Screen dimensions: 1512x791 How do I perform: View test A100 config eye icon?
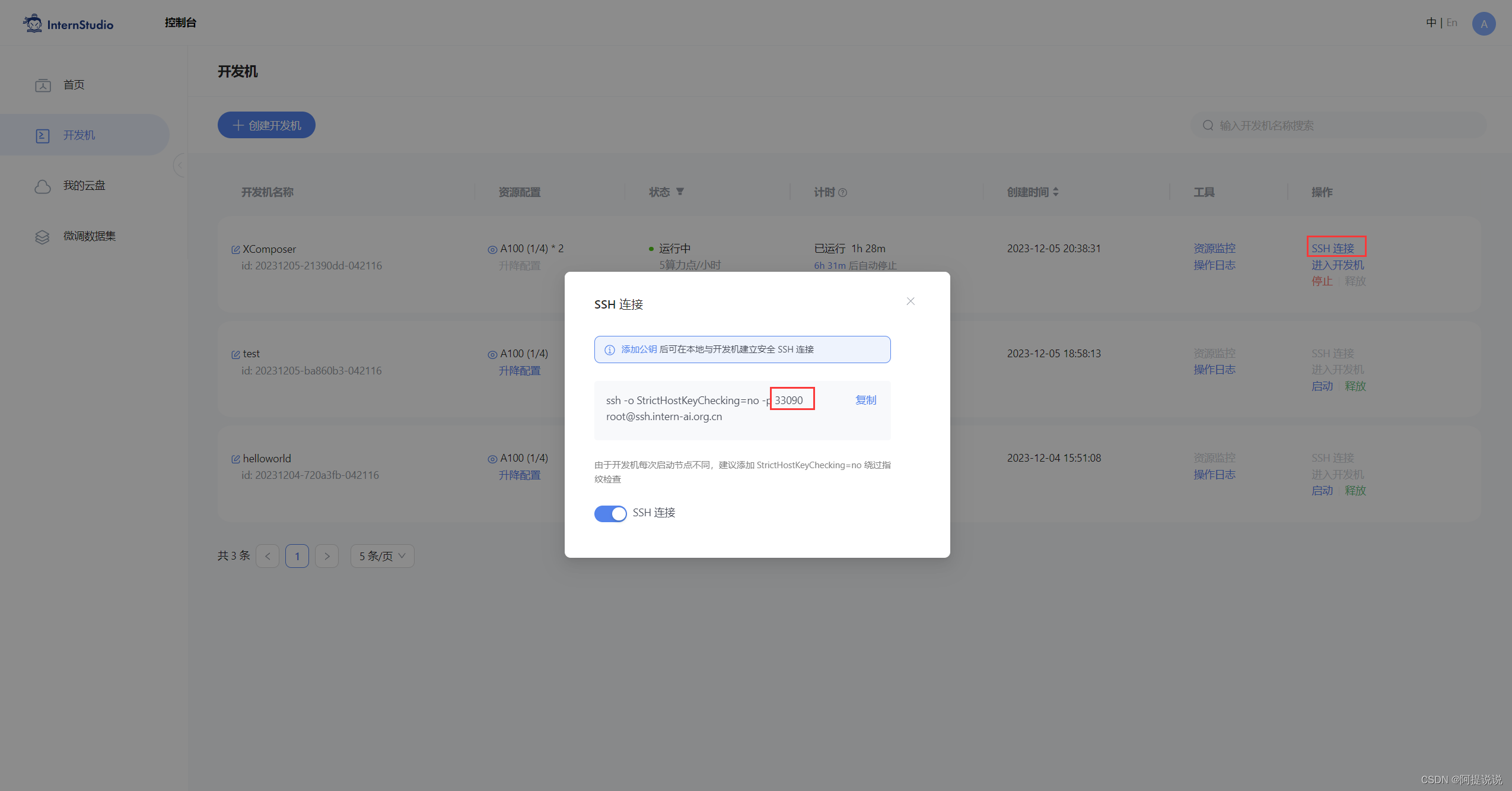pos(492,354)
